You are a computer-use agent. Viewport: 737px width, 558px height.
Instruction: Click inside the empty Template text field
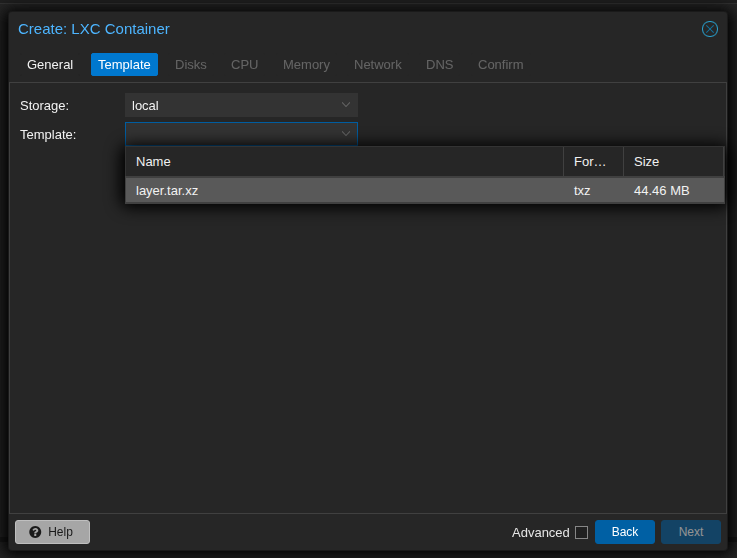coord(230,134)
